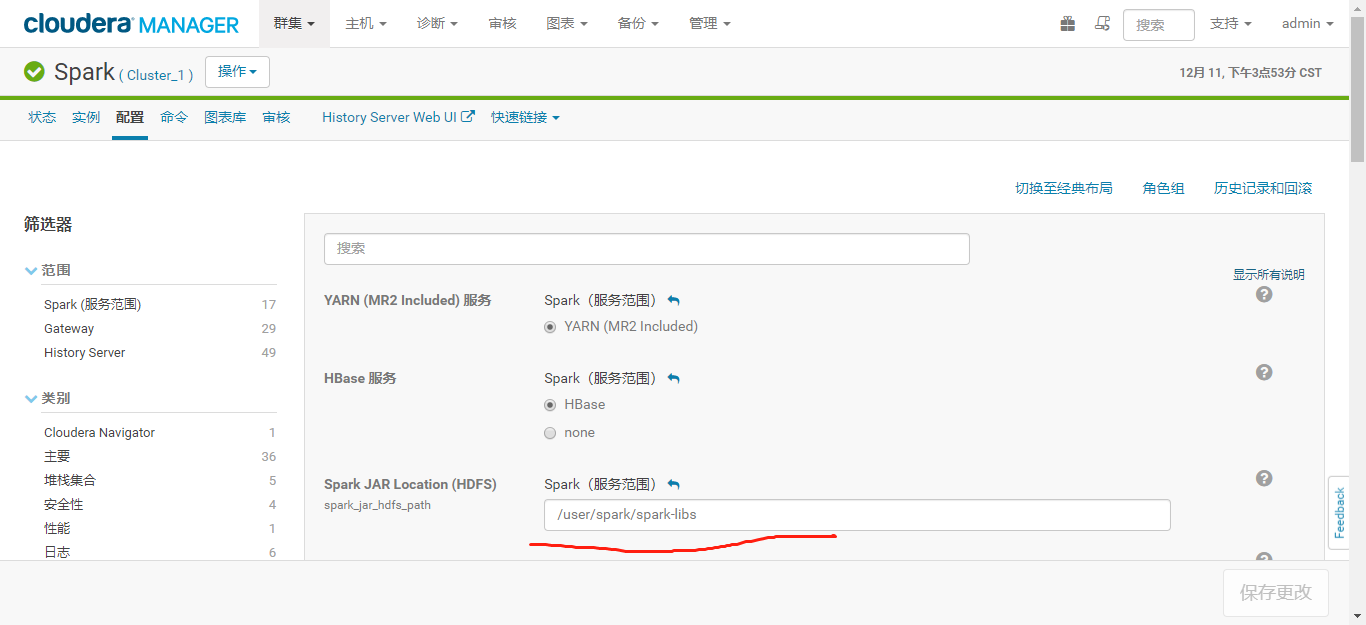Click 显示所有说明 link
1366x625 pixels.
(x=1269, y=275)
